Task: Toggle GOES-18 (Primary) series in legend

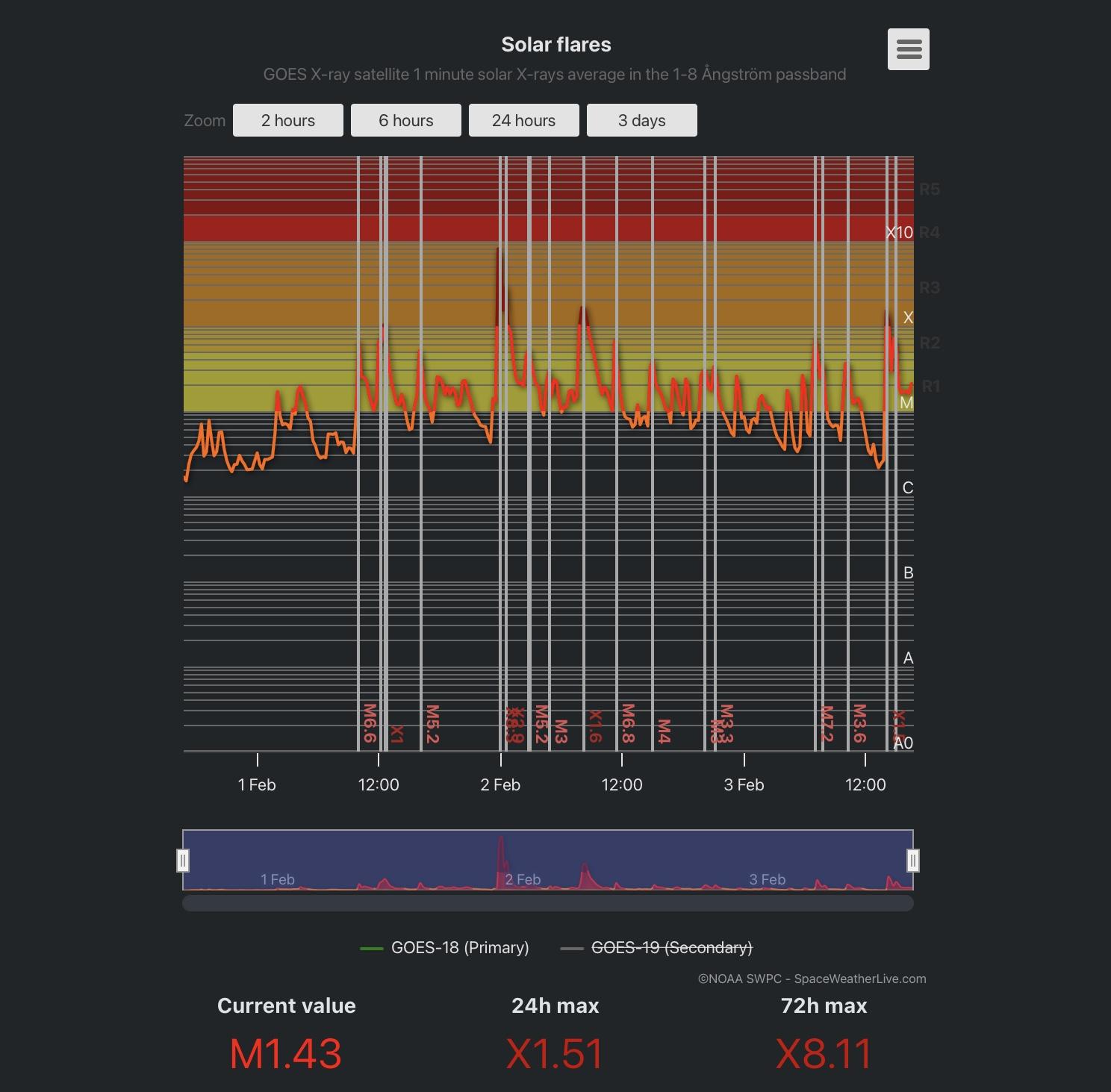Action: tap(444, 947)
